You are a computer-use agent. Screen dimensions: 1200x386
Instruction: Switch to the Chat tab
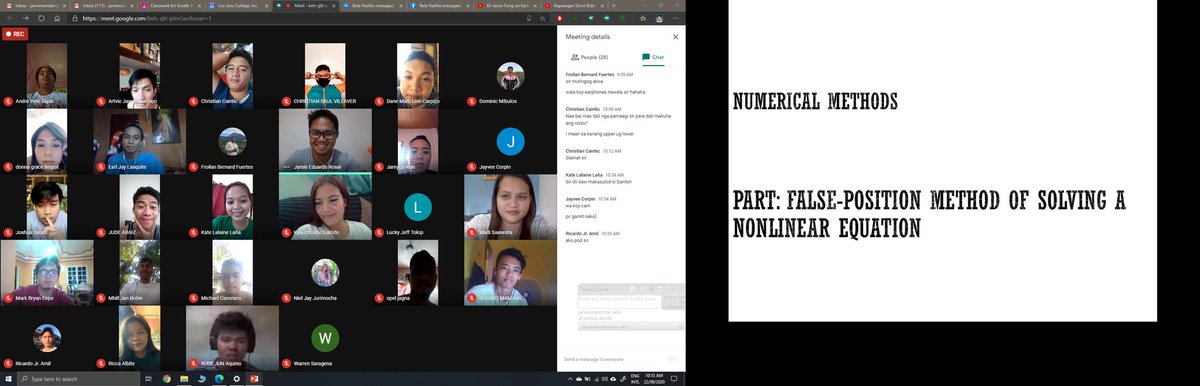click(653, 57)
